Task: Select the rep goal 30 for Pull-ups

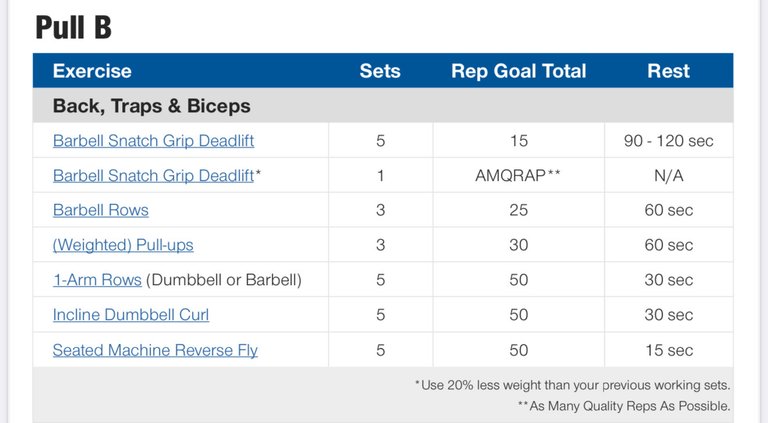Action: 518,245
